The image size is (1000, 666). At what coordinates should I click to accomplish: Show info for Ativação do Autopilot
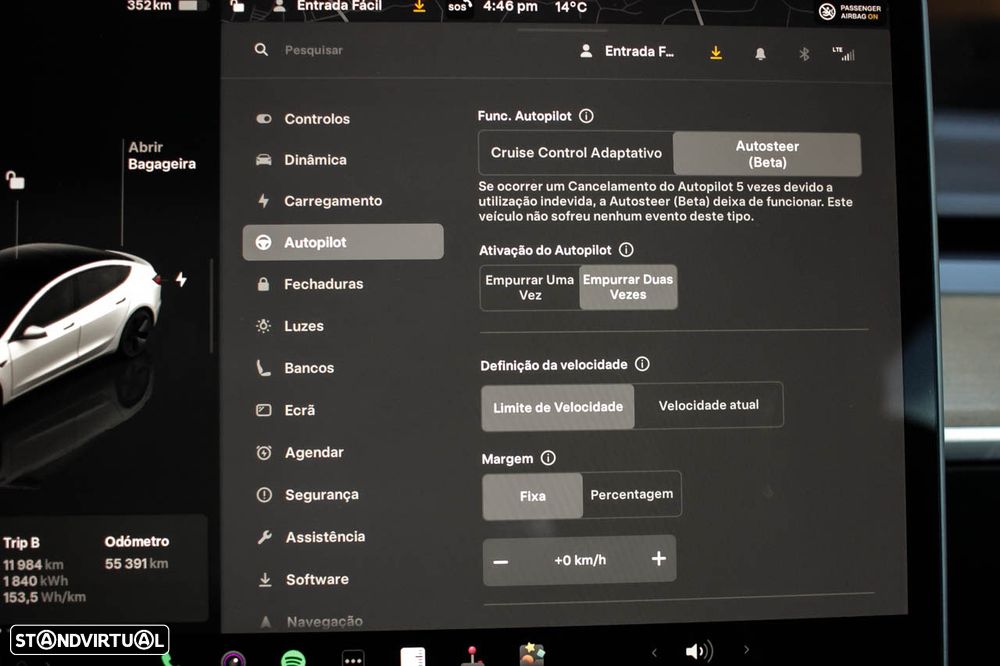tap(626, 249)
